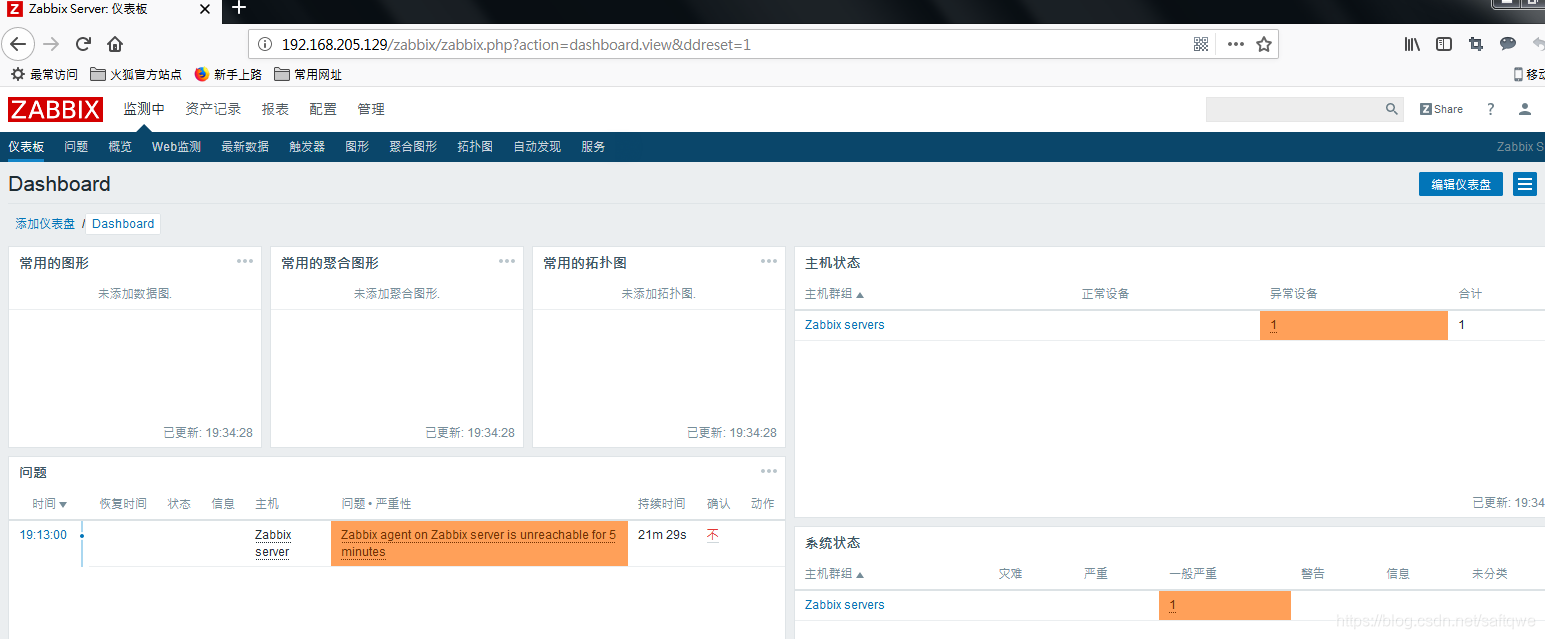This screenshot has width=1545, height=639.
Task: Open the dashboard hamburger actions menu
Action: click(1525, 184)
